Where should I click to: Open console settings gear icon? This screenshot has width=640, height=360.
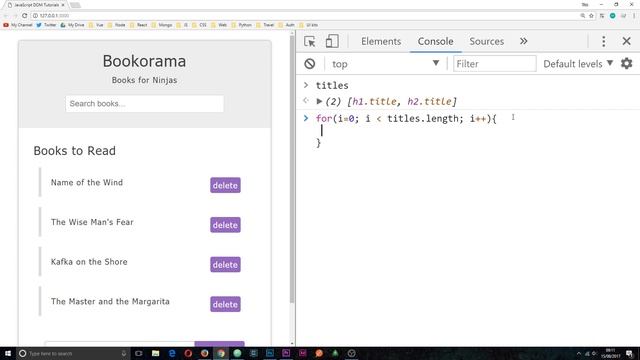tap(627, 63)
